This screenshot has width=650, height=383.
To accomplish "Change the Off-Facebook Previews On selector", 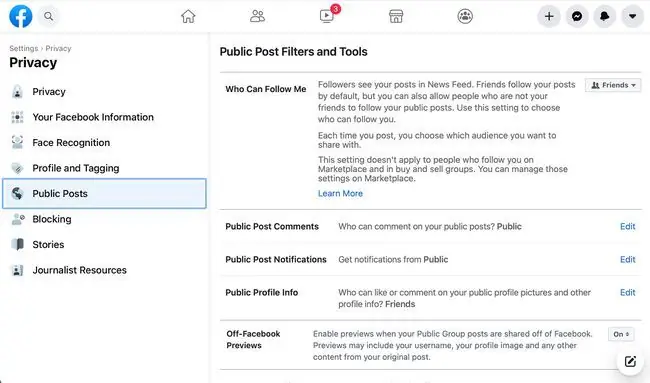I will click(621, 334).
